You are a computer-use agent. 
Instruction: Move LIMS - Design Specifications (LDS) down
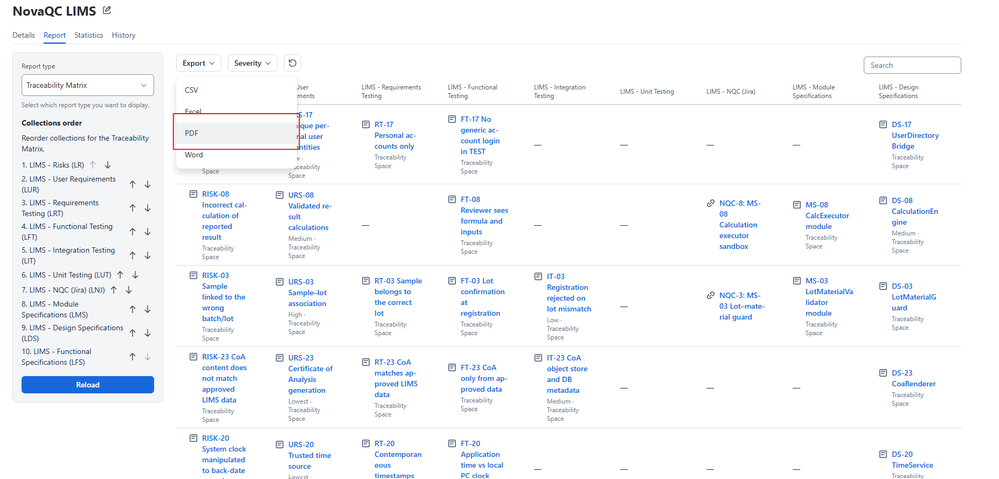(x=148, y=332)
